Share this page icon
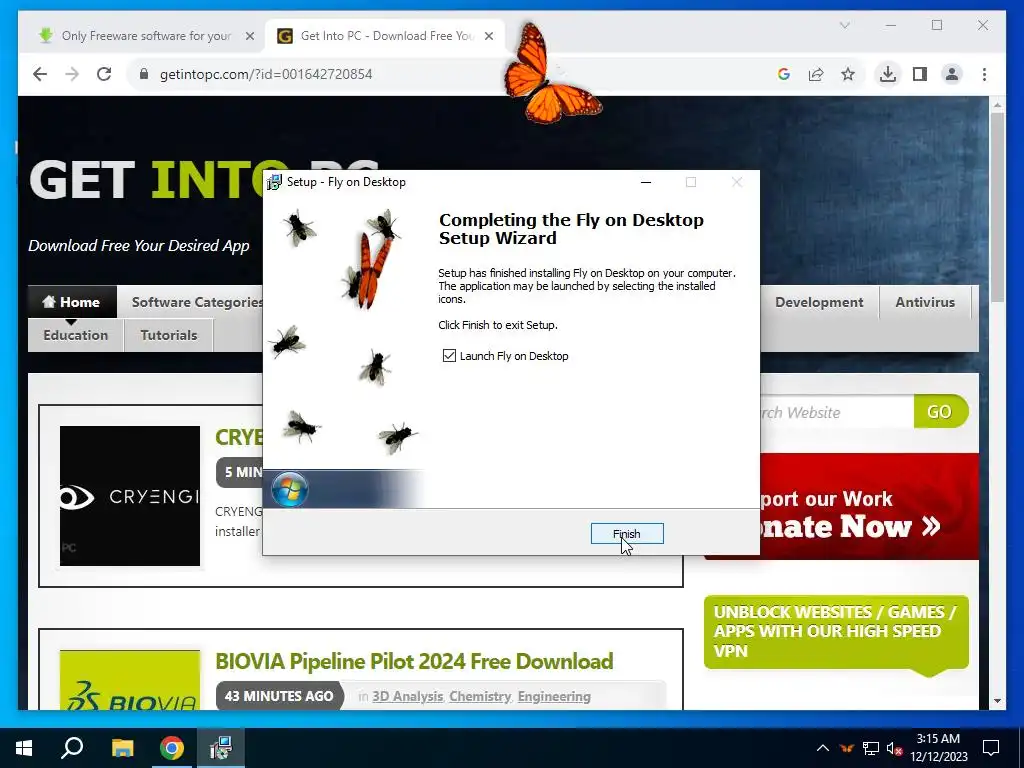The width and height of the screenshot is (1024, 768). click(x=816, y=74)
